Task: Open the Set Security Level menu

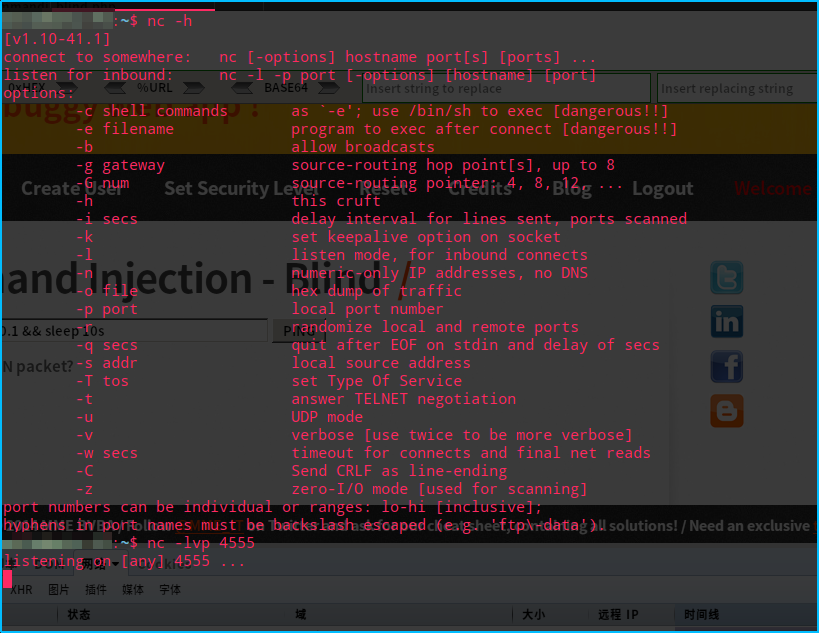Action: coord(239,188)
